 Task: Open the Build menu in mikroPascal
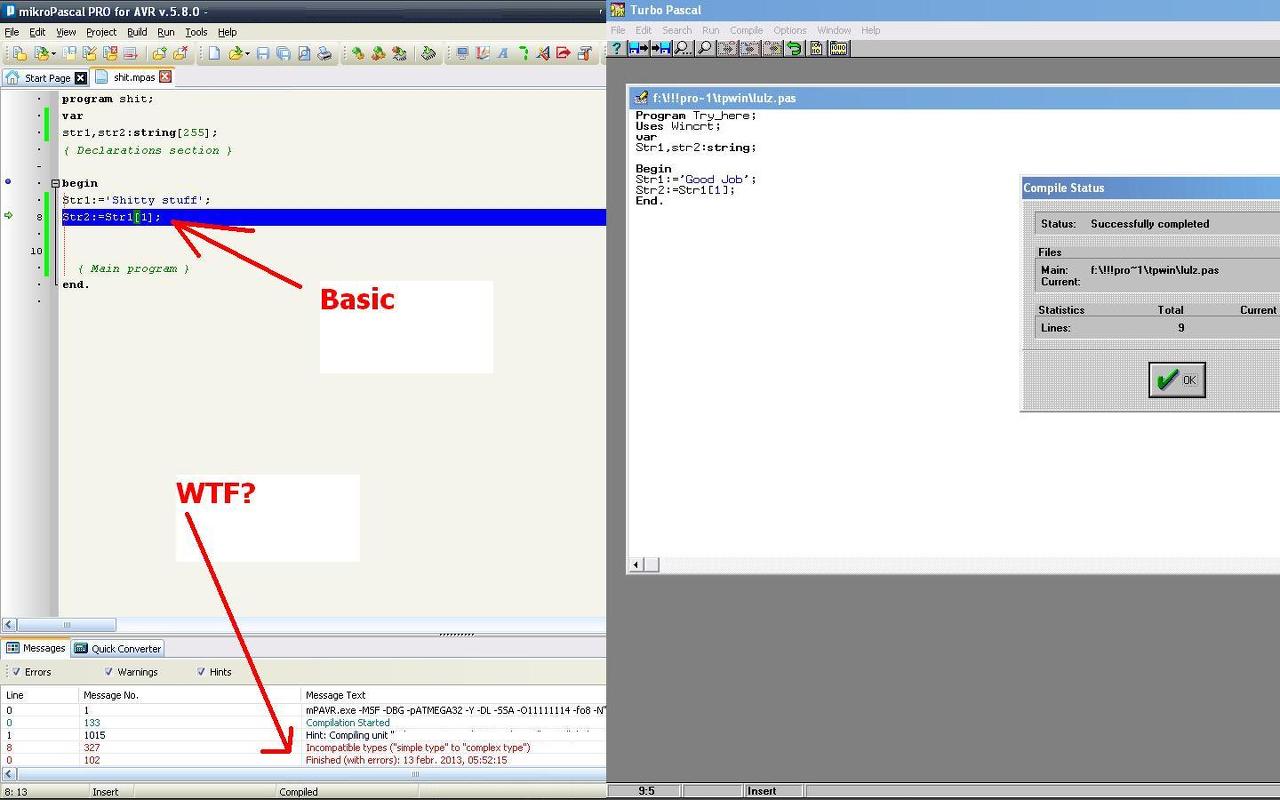pos(137,32)
